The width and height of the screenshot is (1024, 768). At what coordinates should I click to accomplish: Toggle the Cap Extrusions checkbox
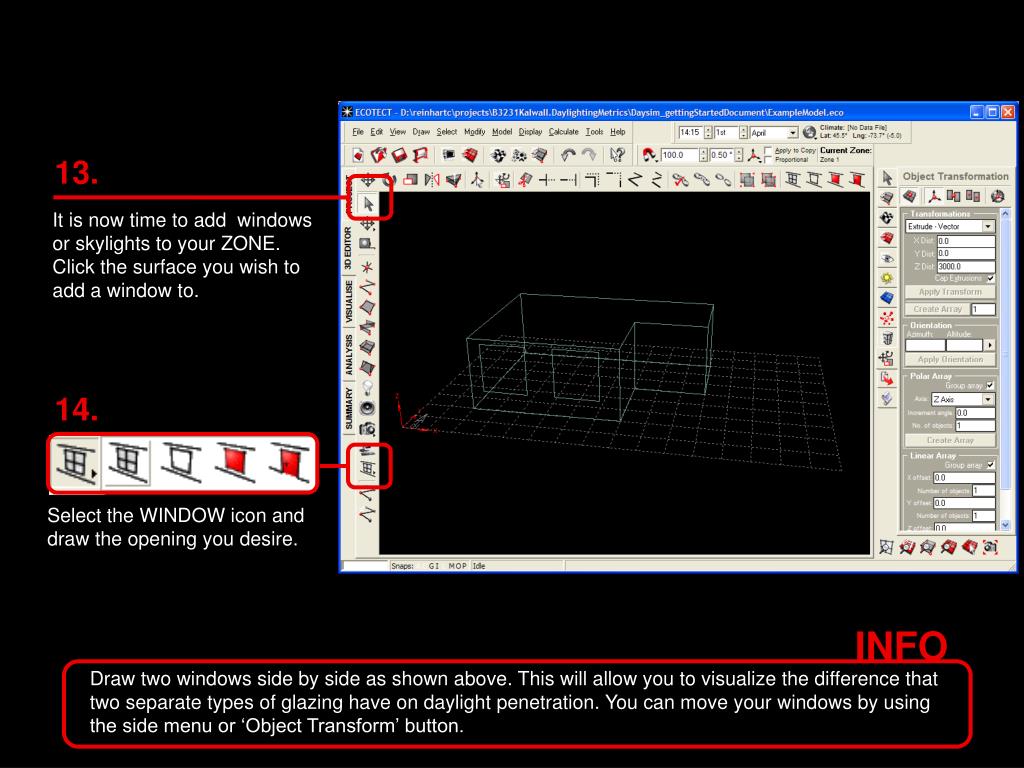(991, 278)
